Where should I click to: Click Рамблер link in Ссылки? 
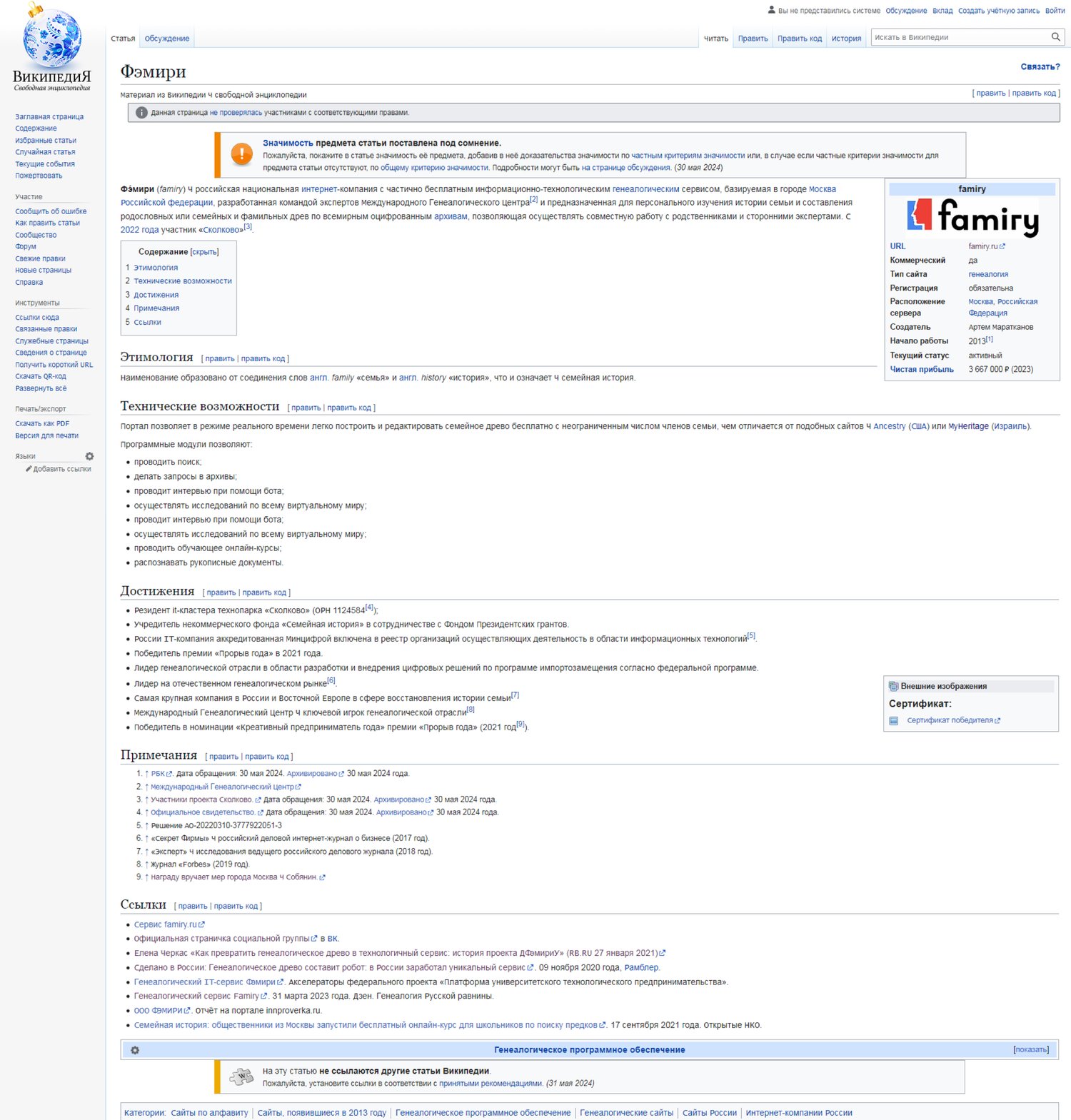641,968
